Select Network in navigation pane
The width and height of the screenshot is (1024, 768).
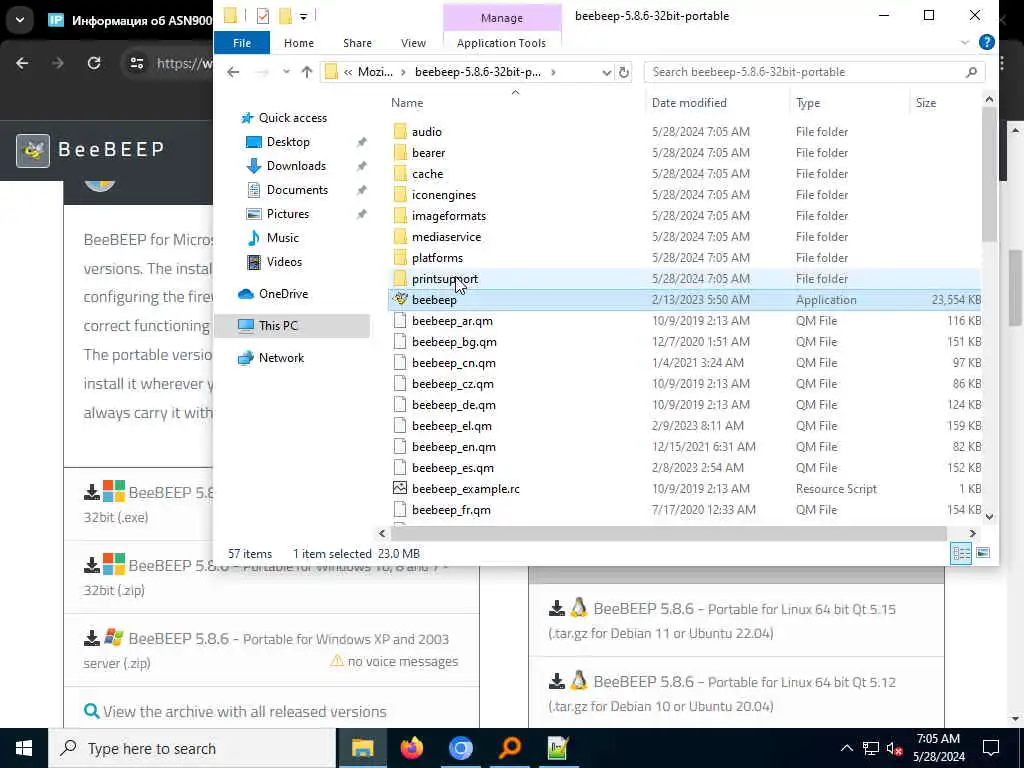(281, 358)
